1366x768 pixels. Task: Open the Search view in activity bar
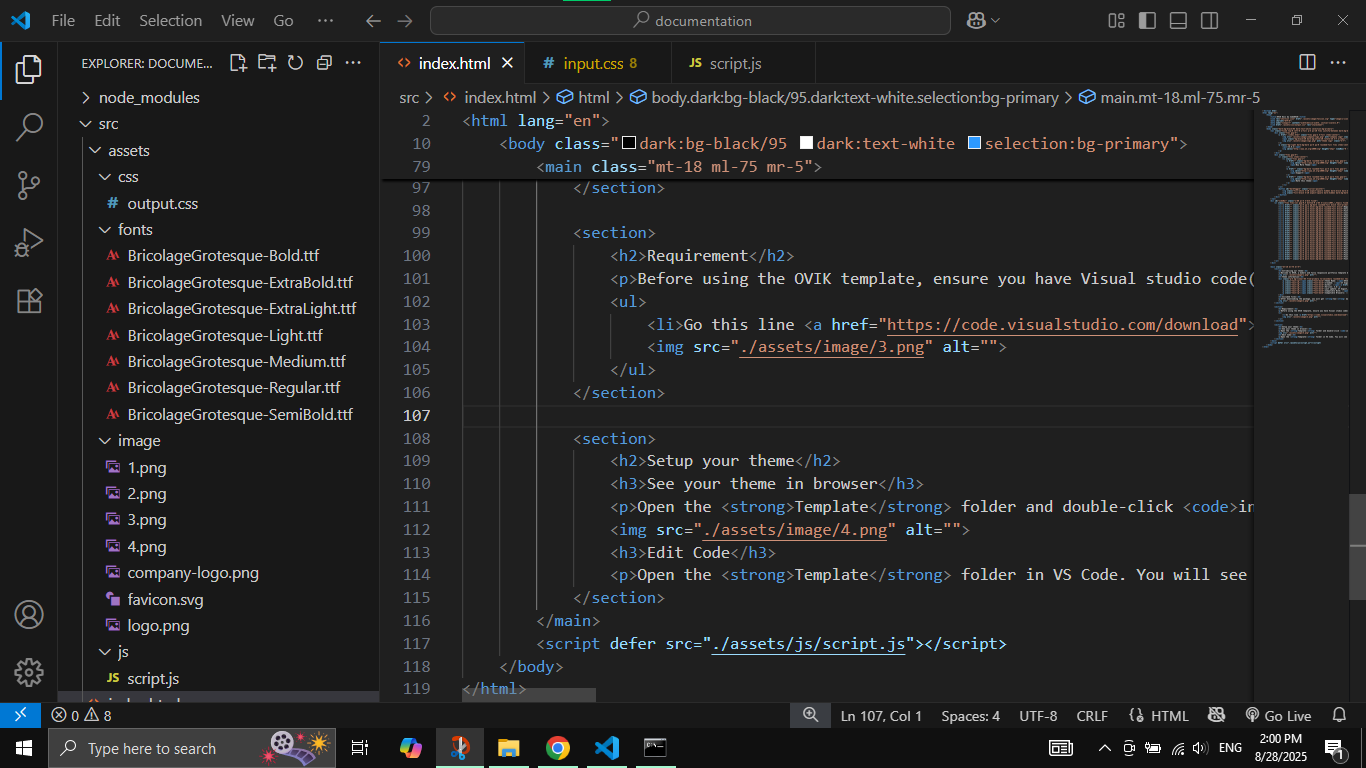tap(29, 127)
